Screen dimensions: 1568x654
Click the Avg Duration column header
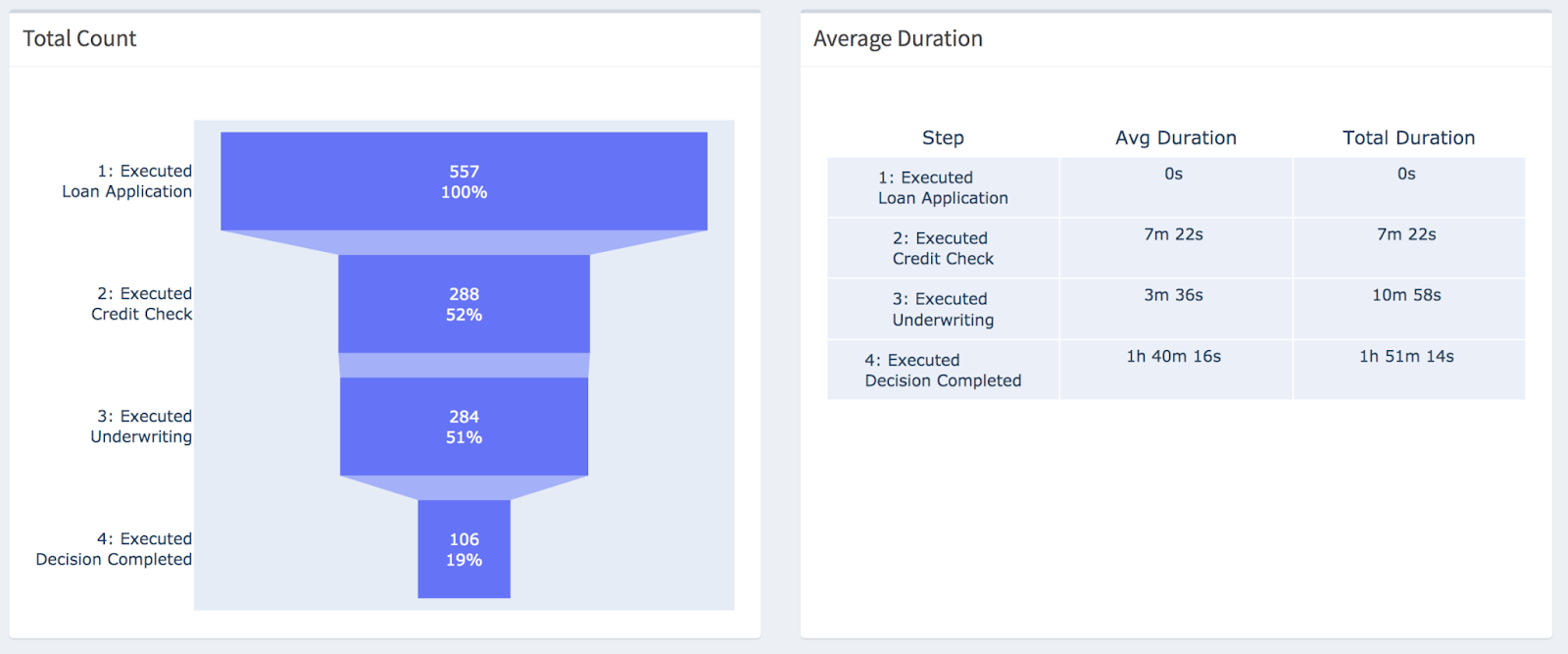1175,138
